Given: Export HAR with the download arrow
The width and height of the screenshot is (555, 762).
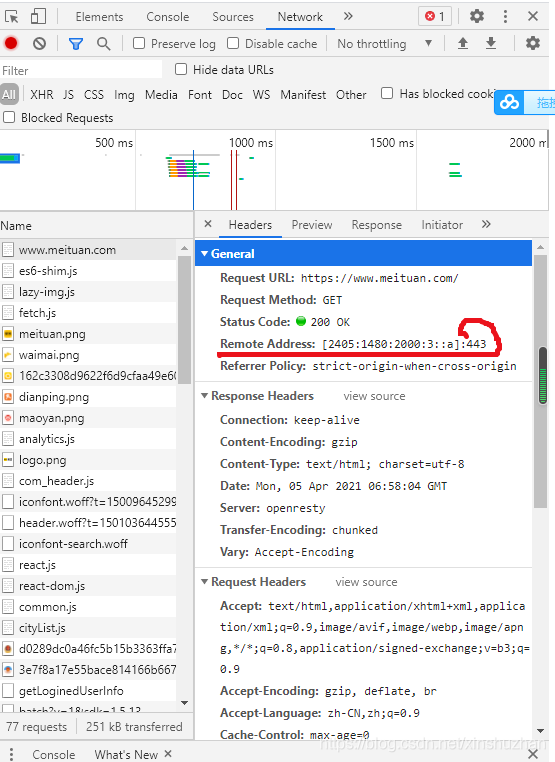Looking at the screenshot, I should pyautogui.click(x=491, y=43).
